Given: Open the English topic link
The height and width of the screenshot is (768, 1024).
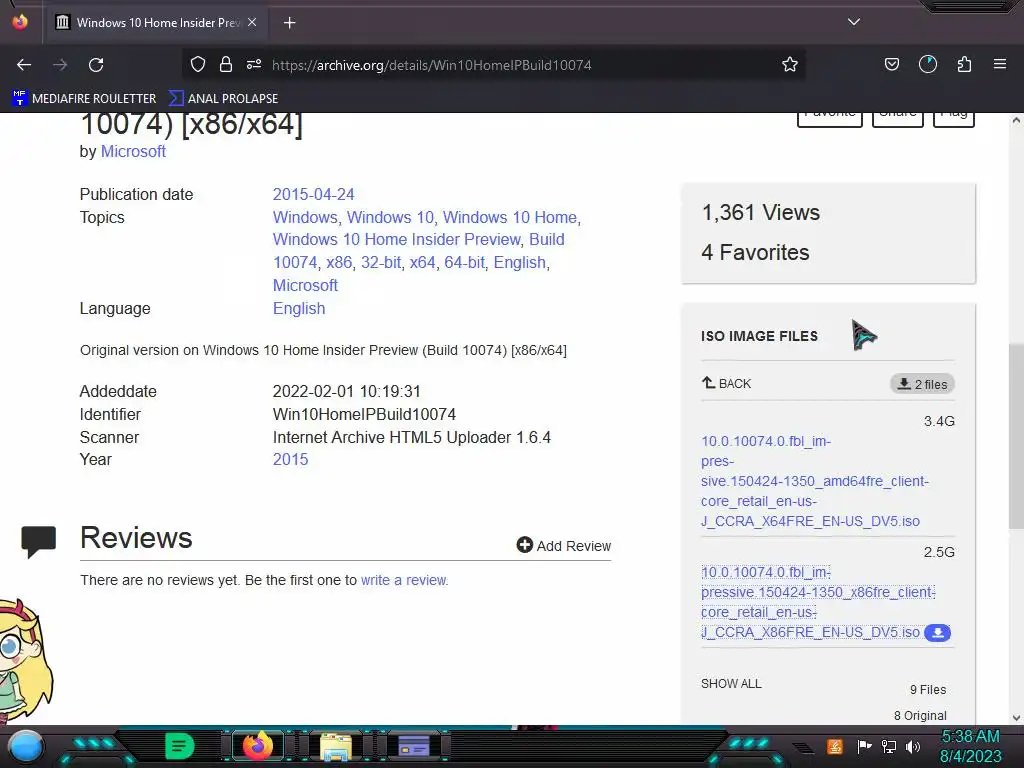Looking at the screenshot, I should (x=520, y=263).
